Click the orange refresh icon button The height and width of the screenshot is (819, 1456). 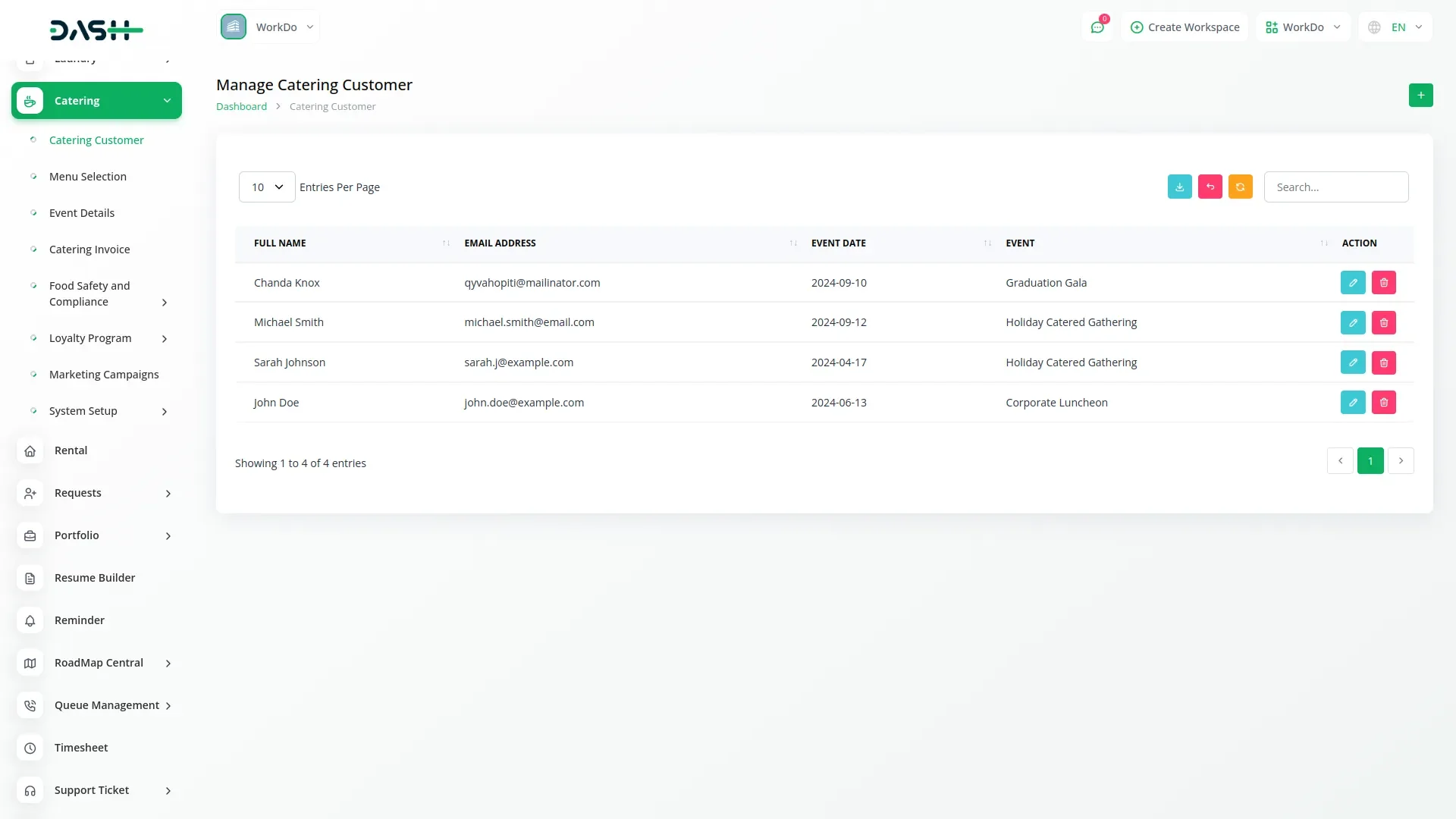pyautogui.click(x=1240, y=187)
